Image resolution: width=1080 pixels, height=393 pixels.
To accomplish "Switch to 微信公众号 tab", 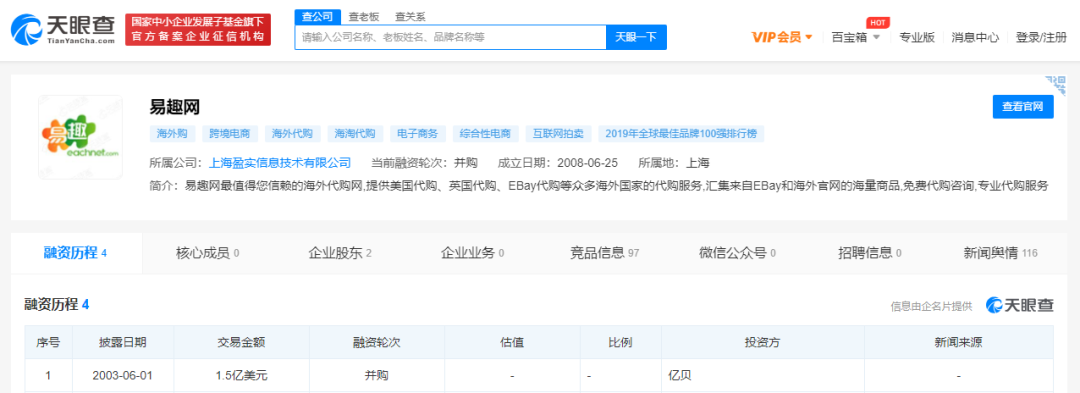I will [x=738, y=253].
